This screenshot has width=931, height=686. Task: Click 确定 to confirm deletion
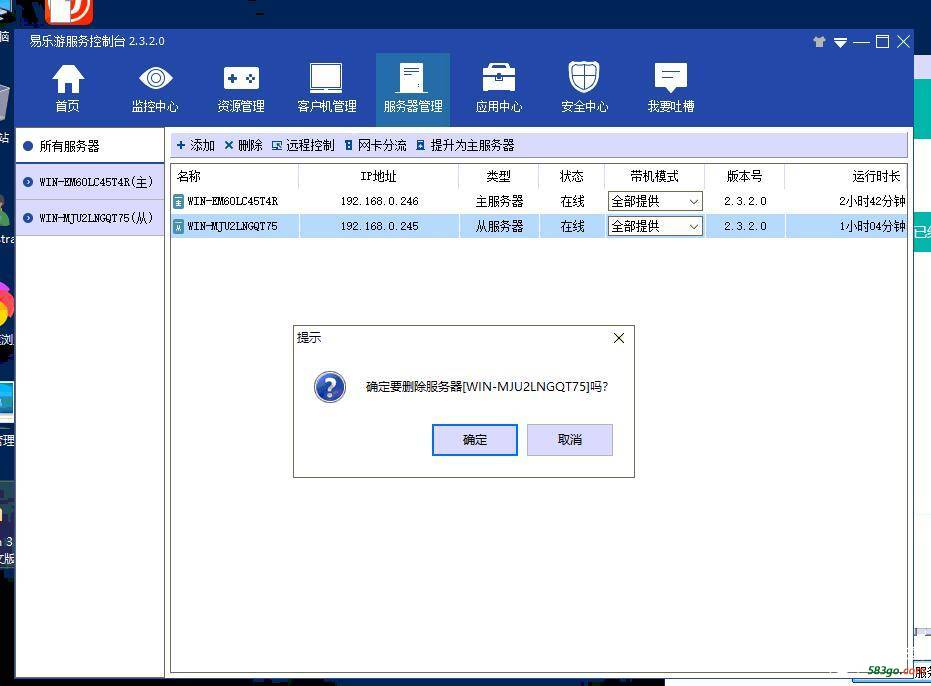[x=474, y=440]
